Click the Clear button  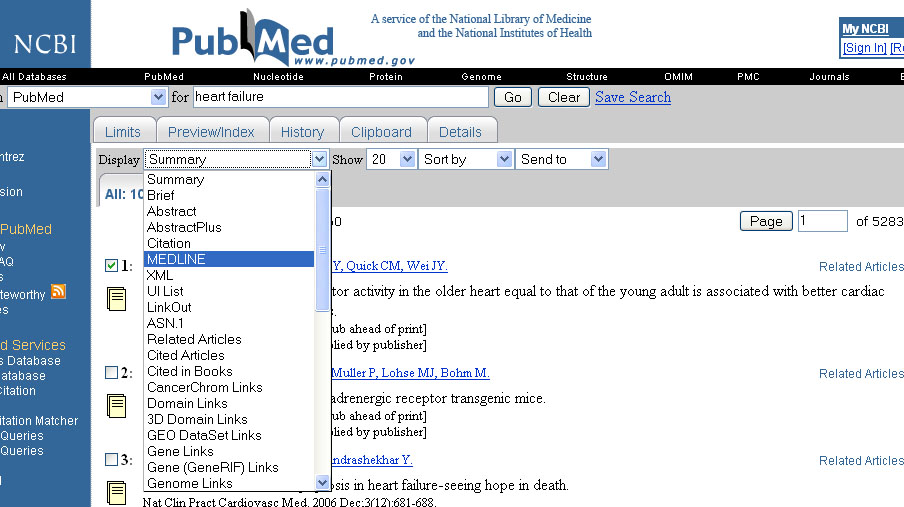564,97
